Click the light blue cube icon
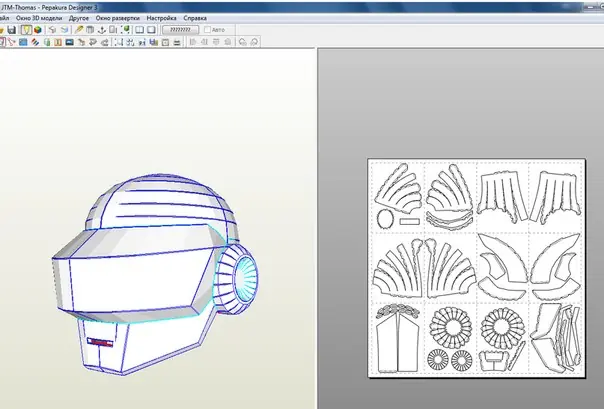This screenshot has height=409, width=604. point(64,30)
